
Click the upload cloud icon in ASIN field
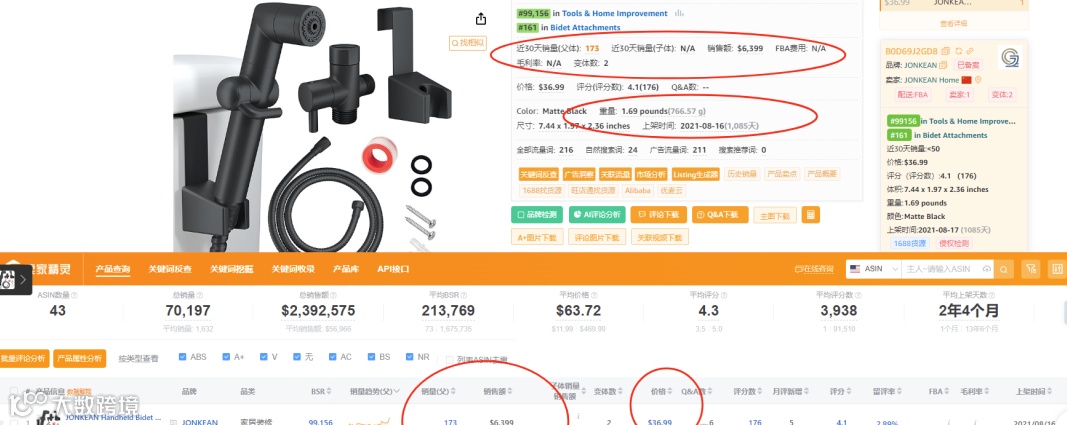(987, 269)
